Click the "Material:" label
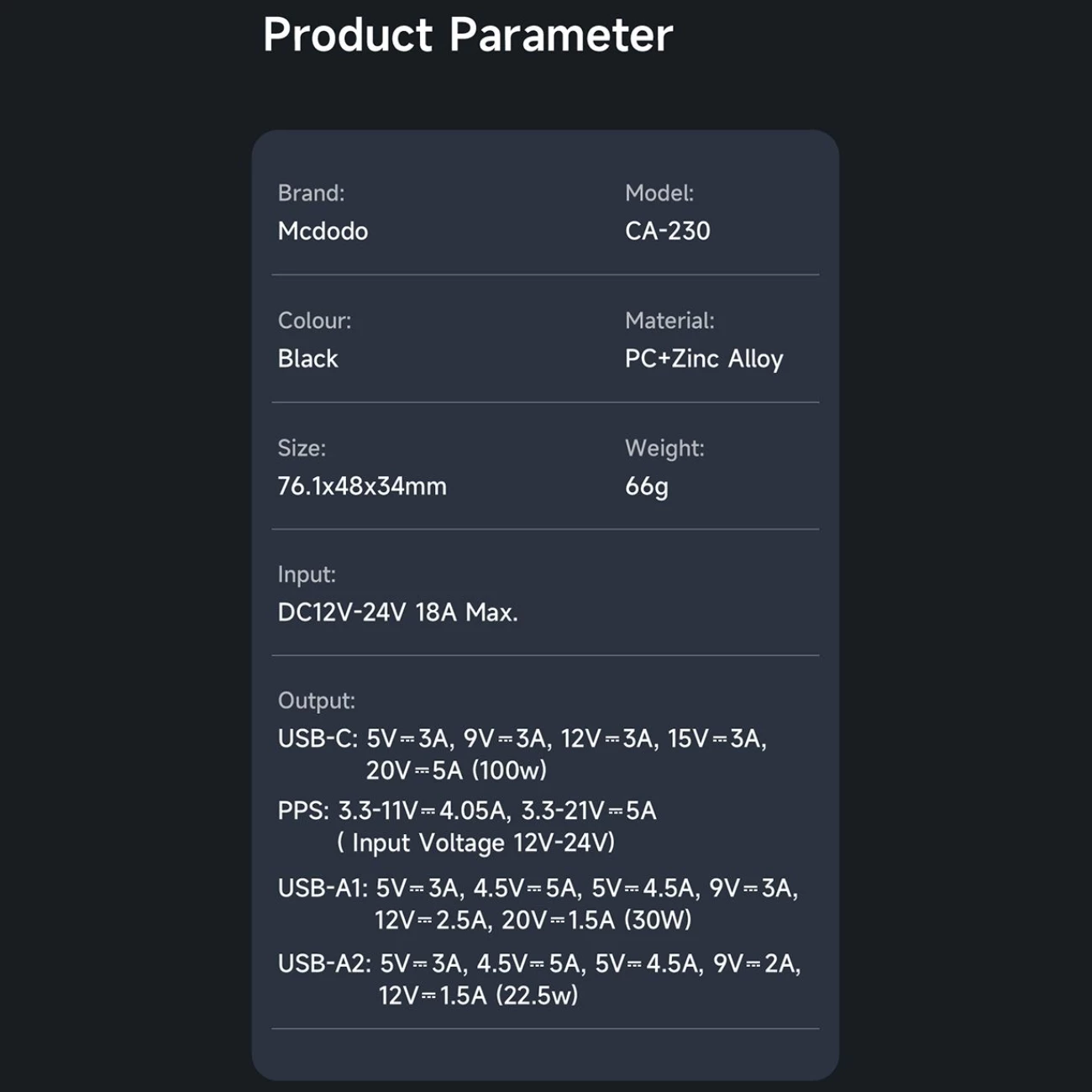 [x=669, y=321]
